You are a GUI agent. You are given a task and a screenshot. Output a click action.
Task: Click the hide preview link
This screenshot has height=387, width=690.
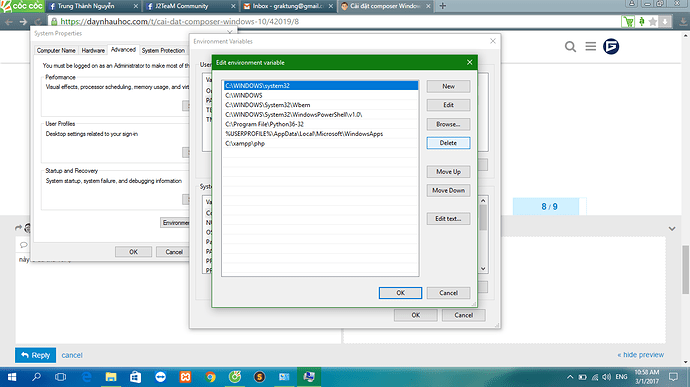[x=641, y=354]
